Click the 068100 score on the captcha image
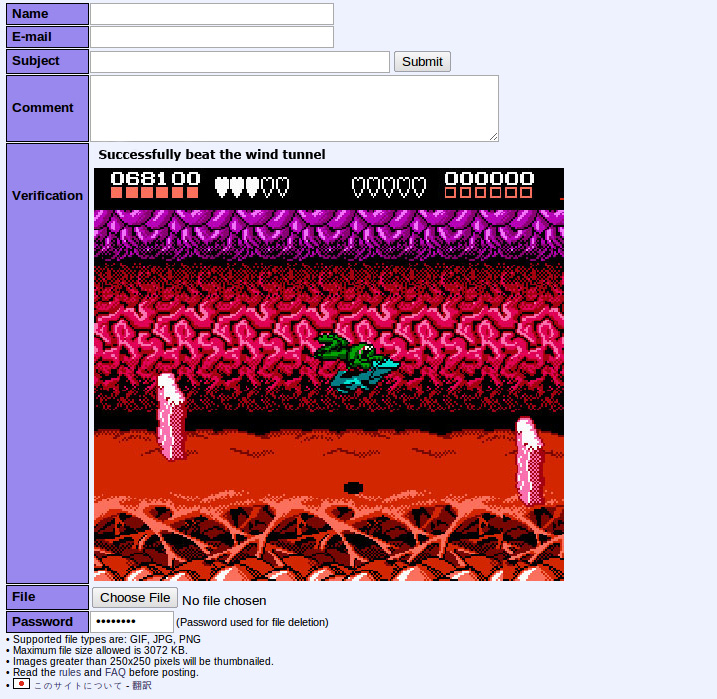The image size is (717, 699). point(155,178)
